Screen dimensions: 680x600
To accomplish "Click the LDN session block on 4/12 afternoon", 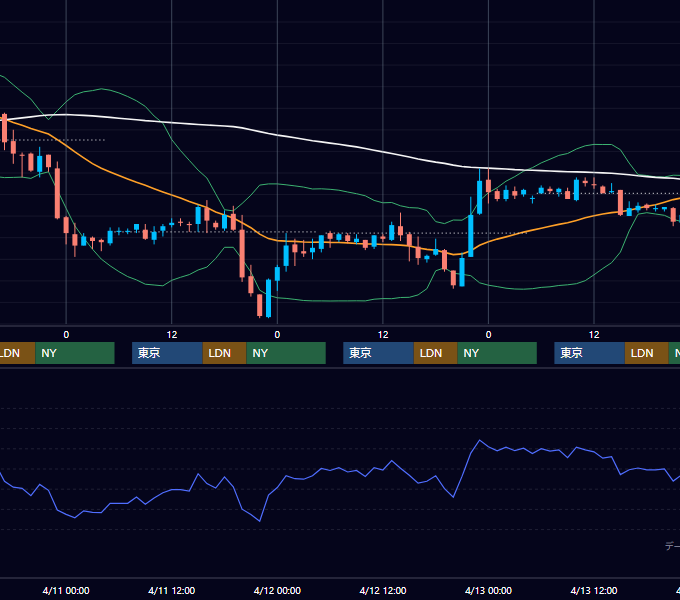I will [x=435, y=353].
